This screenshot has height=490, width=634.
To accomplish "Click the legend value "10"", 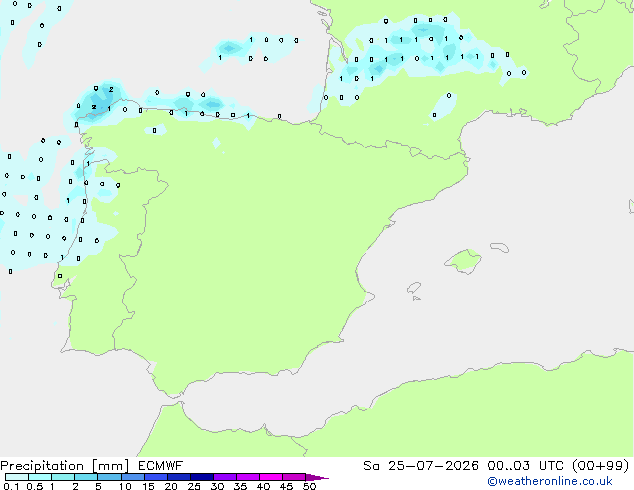I will 125,486.
